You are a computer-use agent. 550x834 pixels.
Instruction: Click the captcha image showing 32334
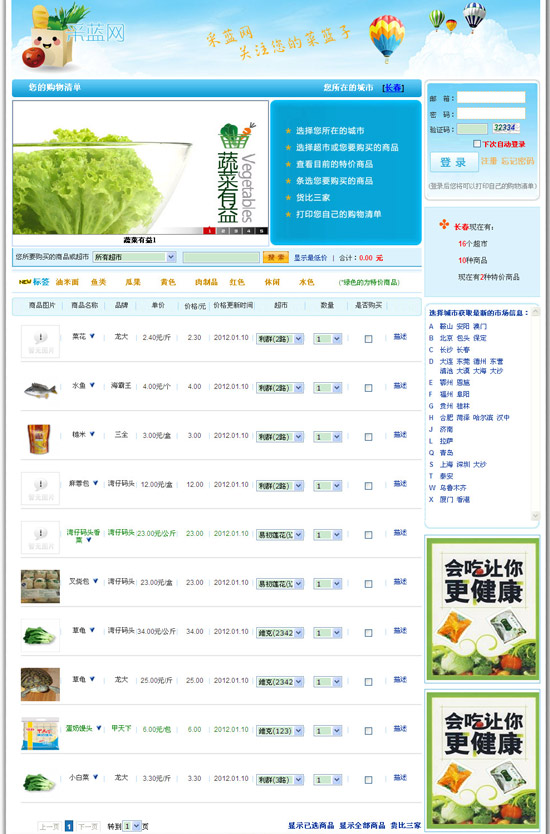pyautogui.click(x=505, y=128)
